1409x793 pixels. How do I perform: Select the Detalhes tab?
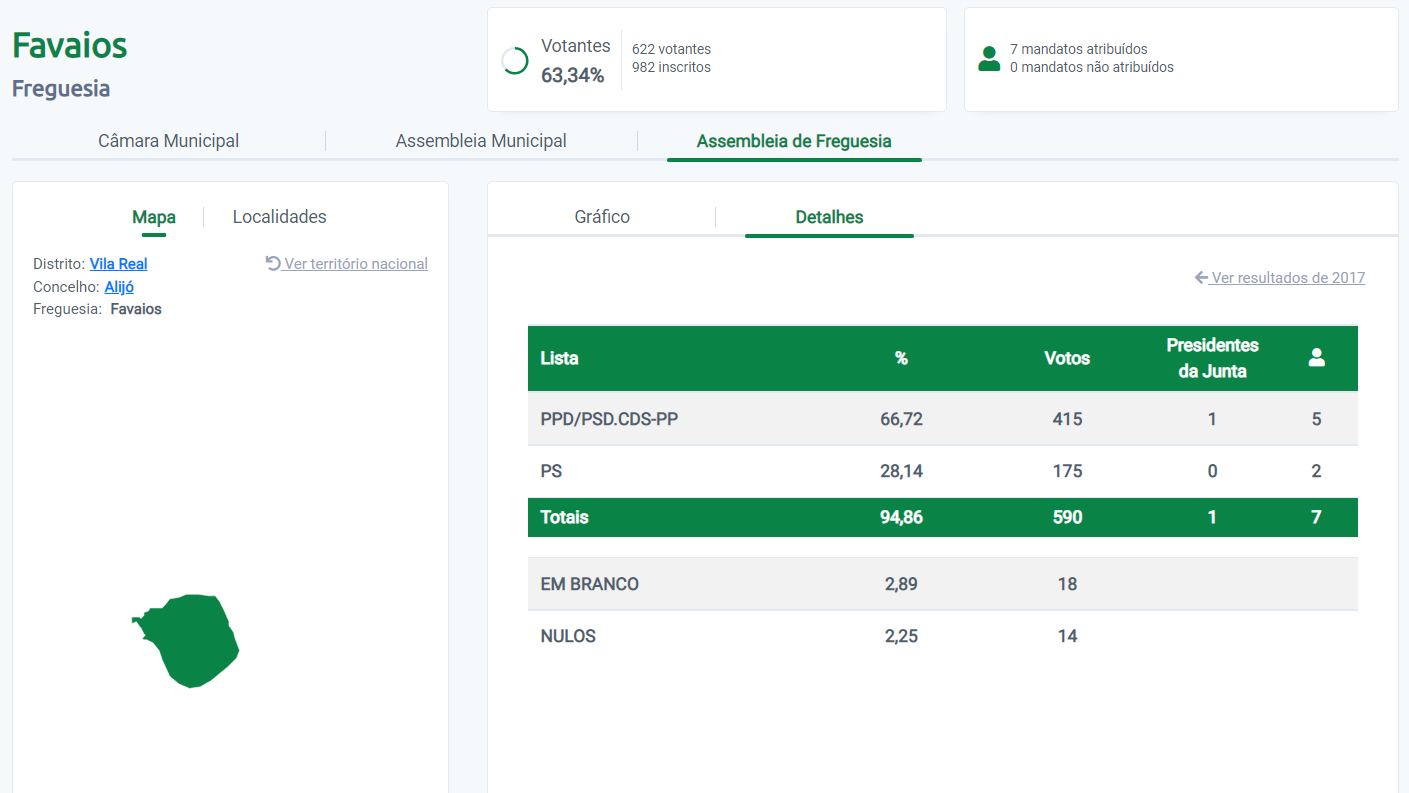pyautogui.click(x=829, y=217)
